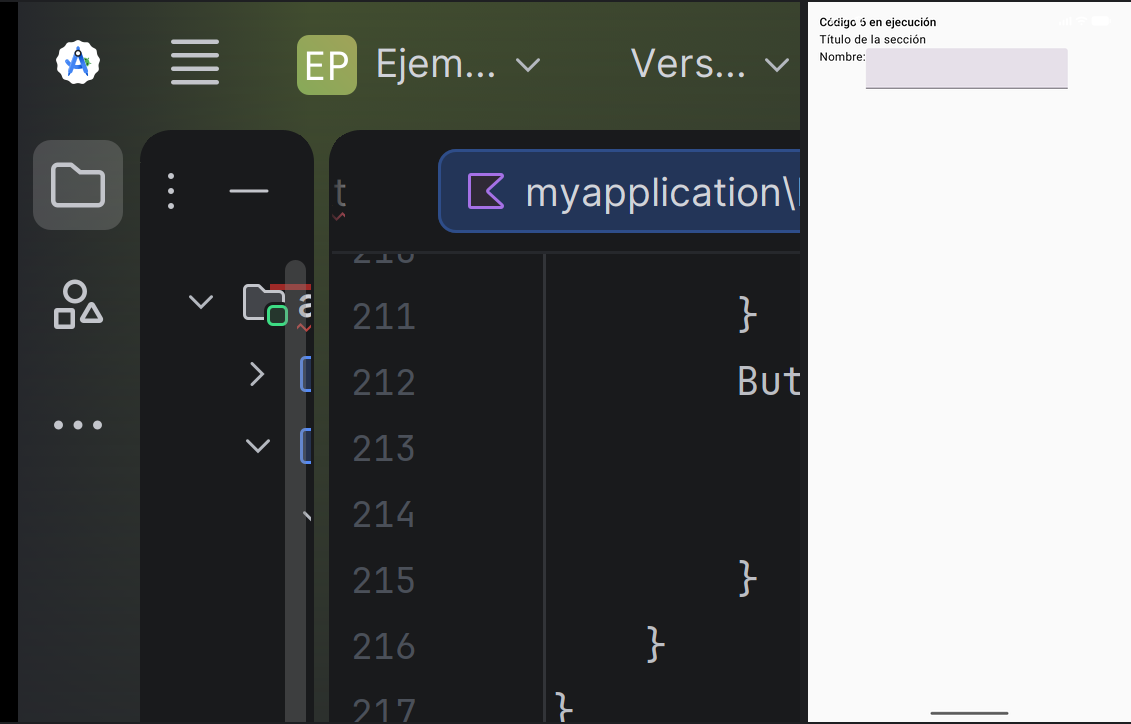Click the Android Studio logo icon

(78, 63)
